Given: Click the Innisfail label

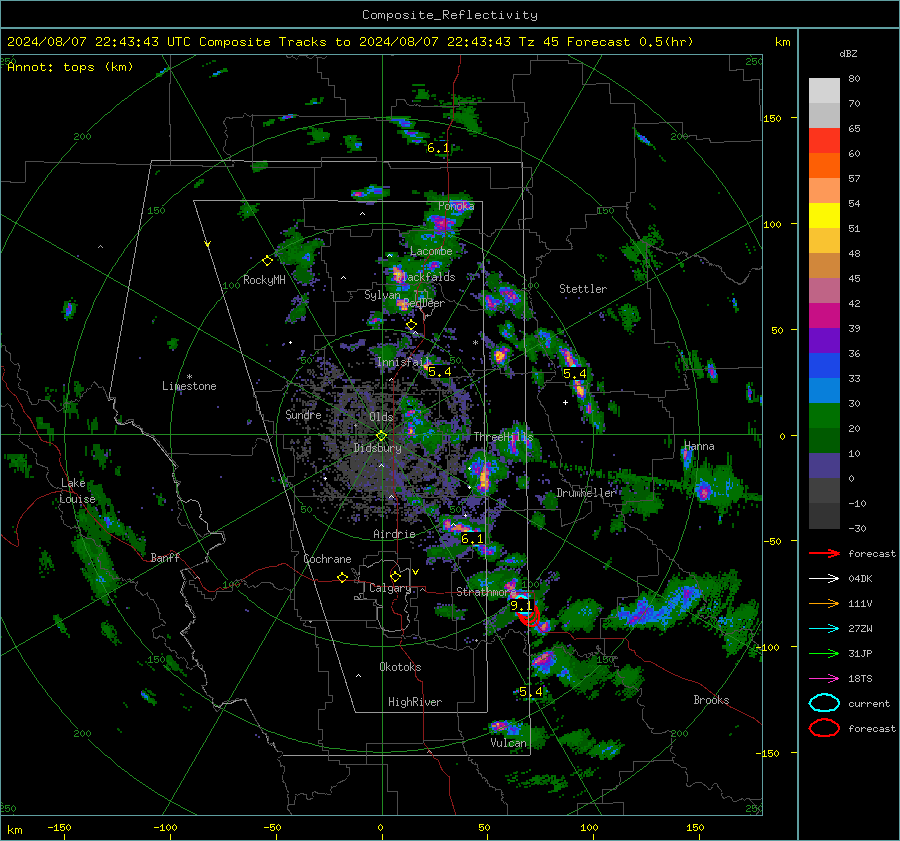Looking at the screenshot, I should pos(403,362).
